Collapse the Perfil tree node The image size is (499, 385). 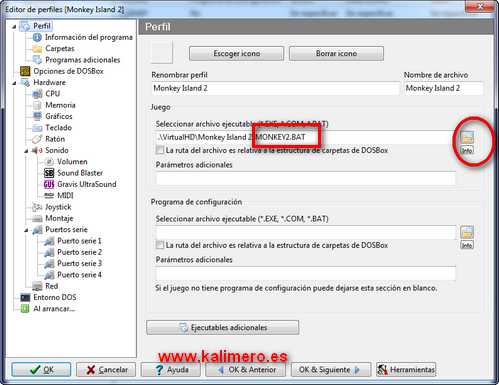(14, 27)
